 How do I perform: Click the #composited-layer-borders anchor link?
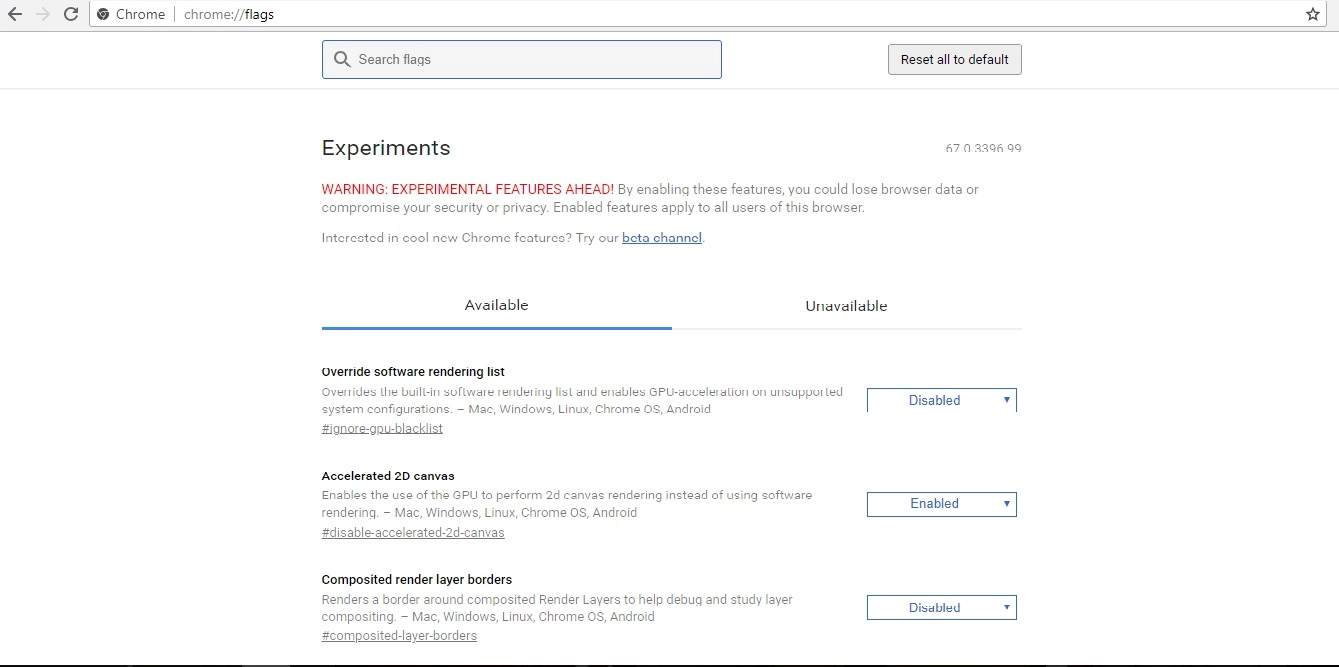[x=399, y=636]
